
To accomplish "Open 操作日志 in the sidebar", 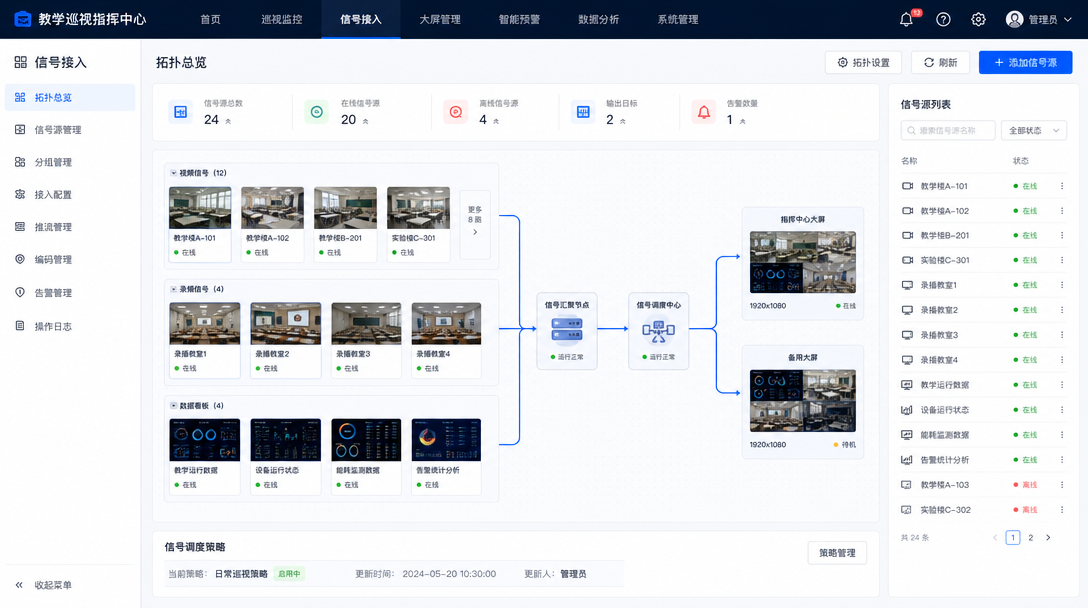I will click(70, 326).
